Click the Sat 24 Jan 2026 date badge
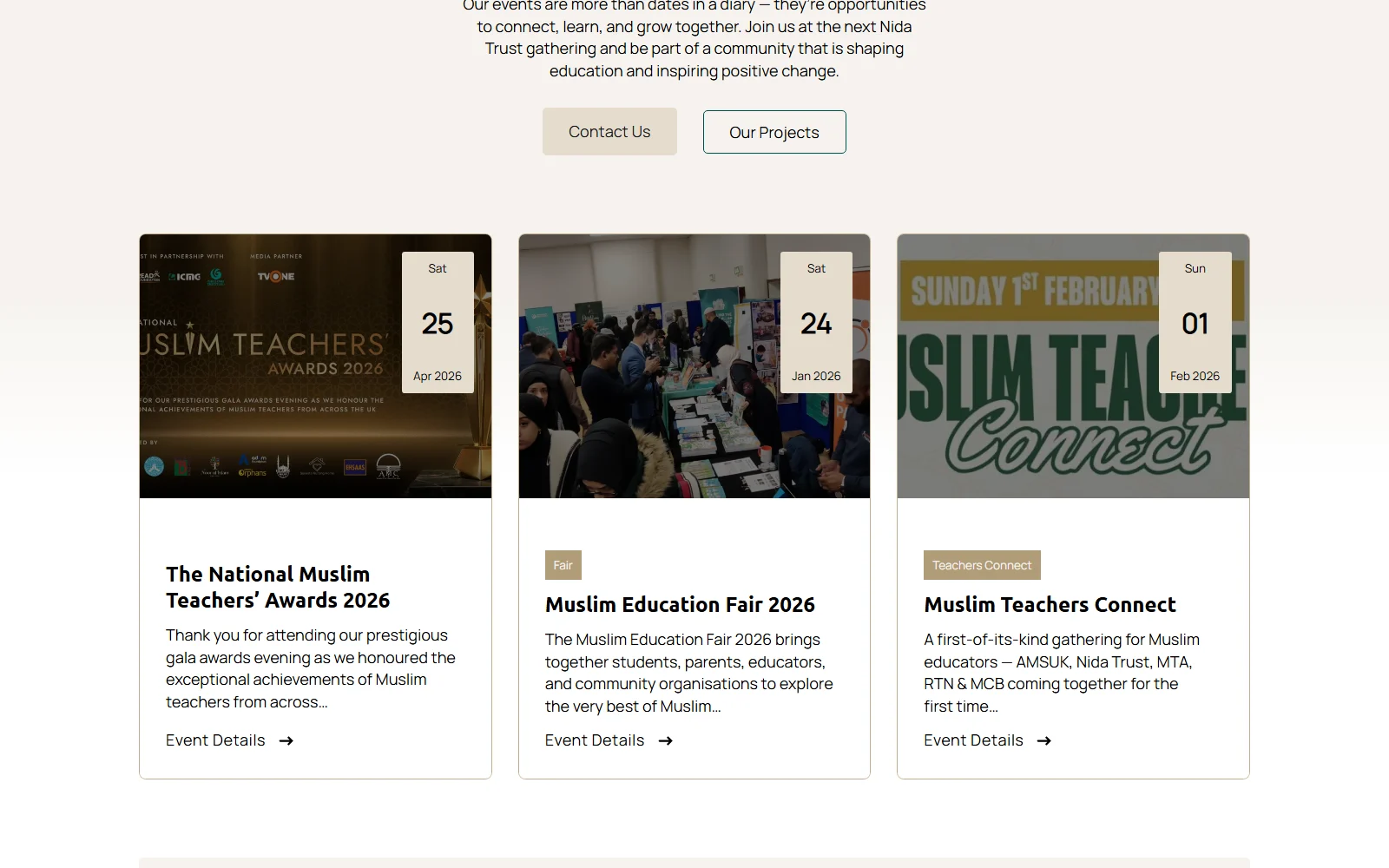The height and width of the screenshot is (868, 1389). [x=816, y=322]
